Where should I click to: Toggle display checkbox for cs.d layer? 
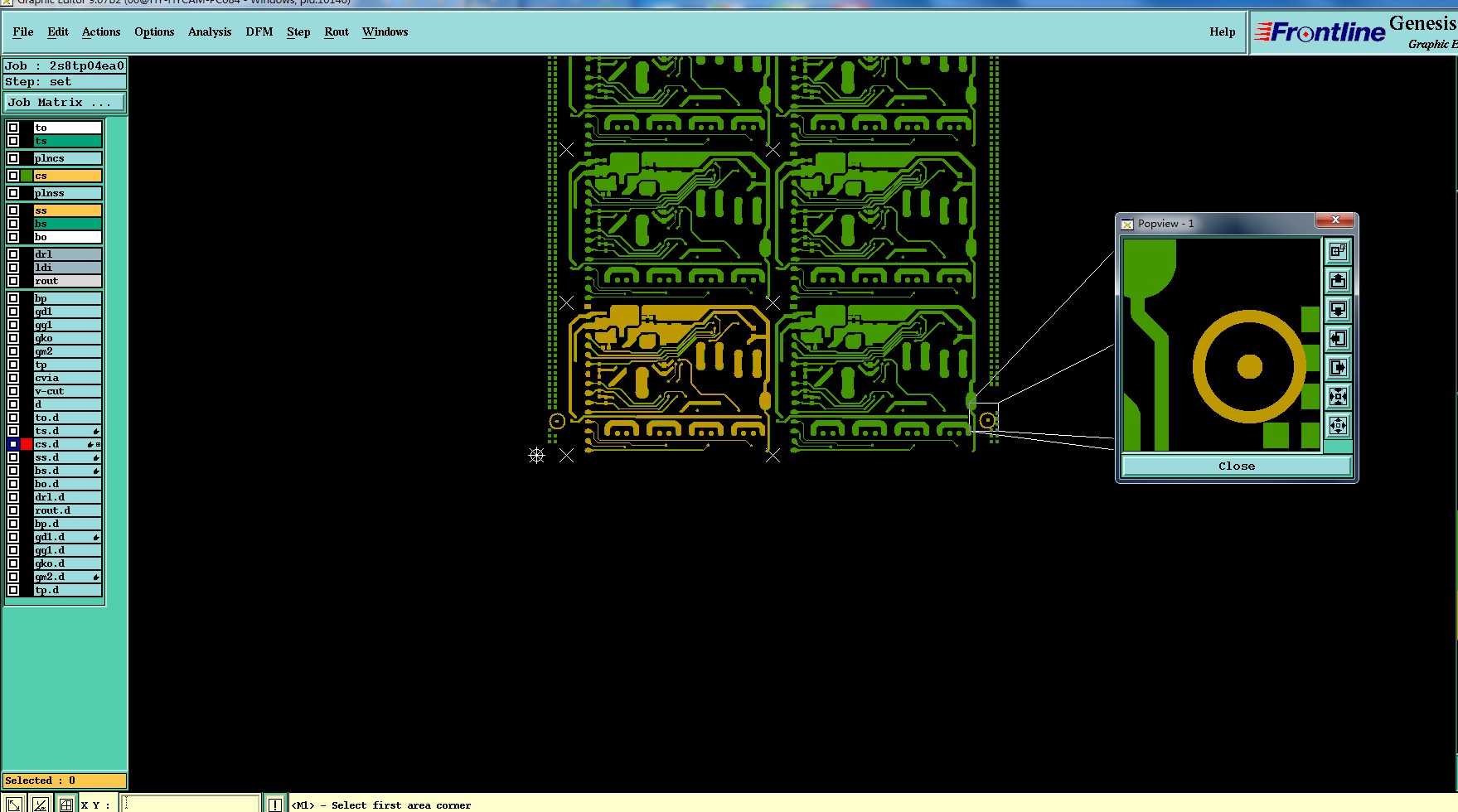pyautogui.click(x=13, y=444)
